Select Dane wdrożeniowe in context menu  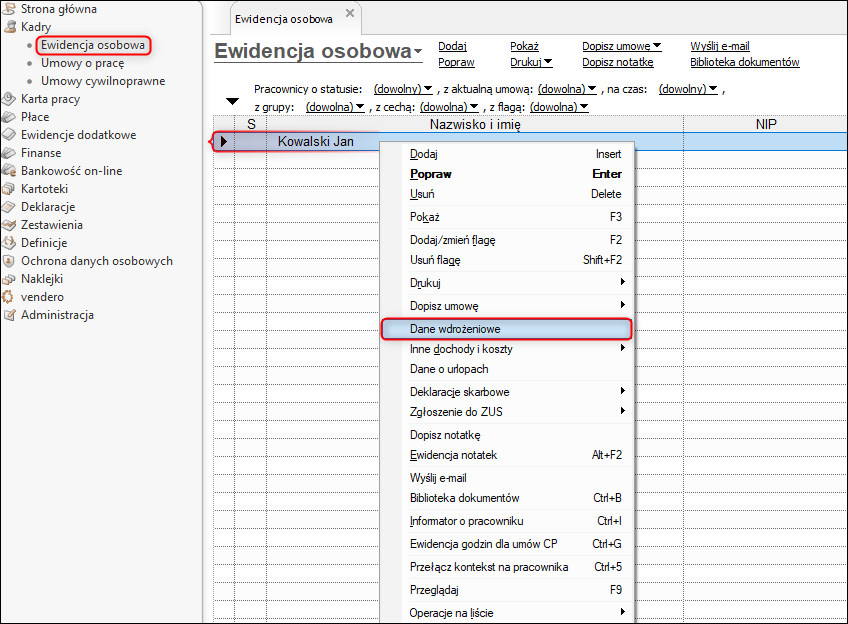pyautogui.click(x=507, y=329)
